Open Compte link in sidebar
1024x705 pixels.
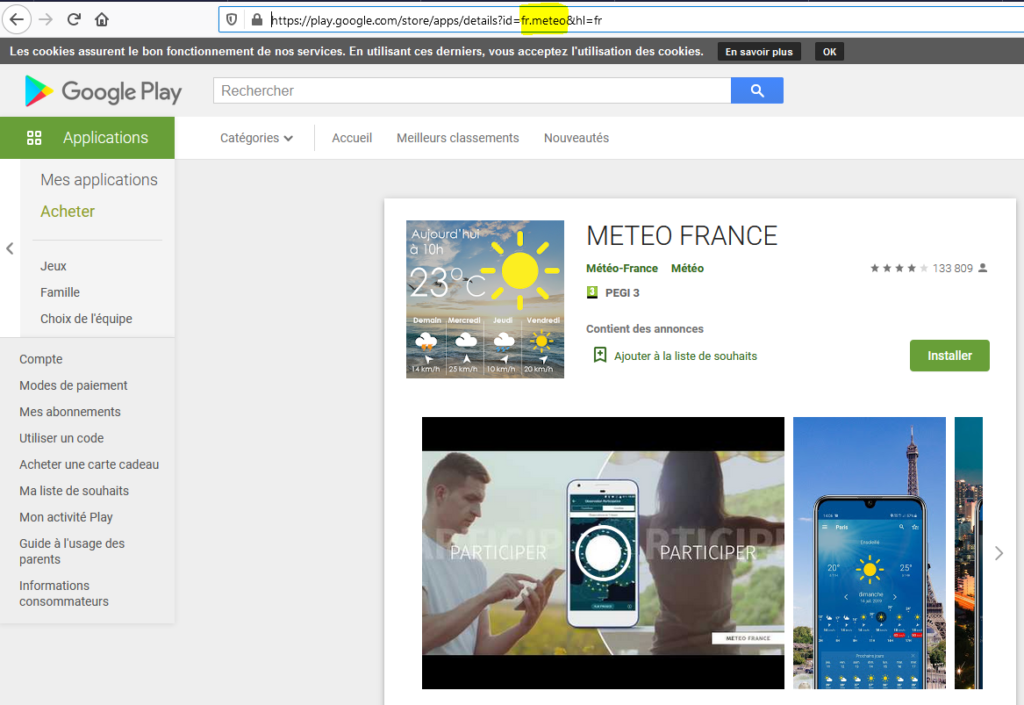tap(40, 359)
